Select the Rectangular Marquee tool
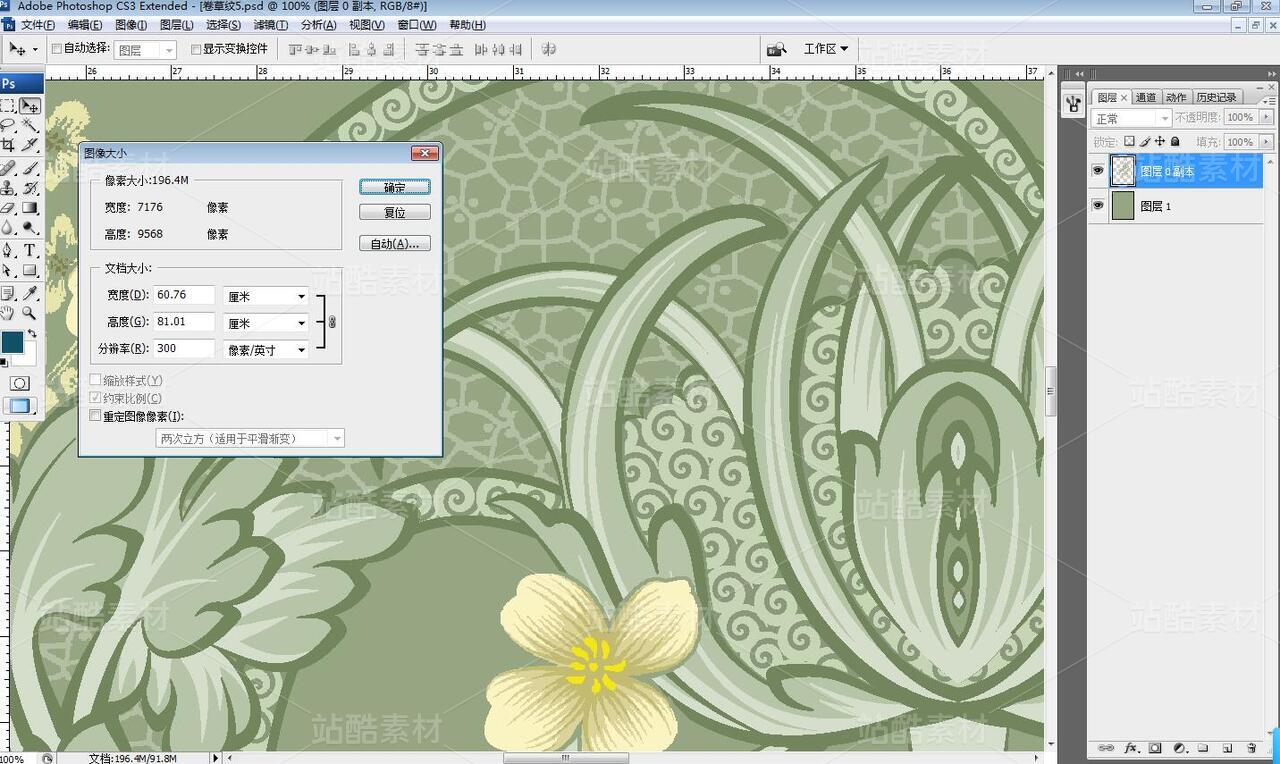This screenshot has height=764, width=1280. [x=8, y=105]
